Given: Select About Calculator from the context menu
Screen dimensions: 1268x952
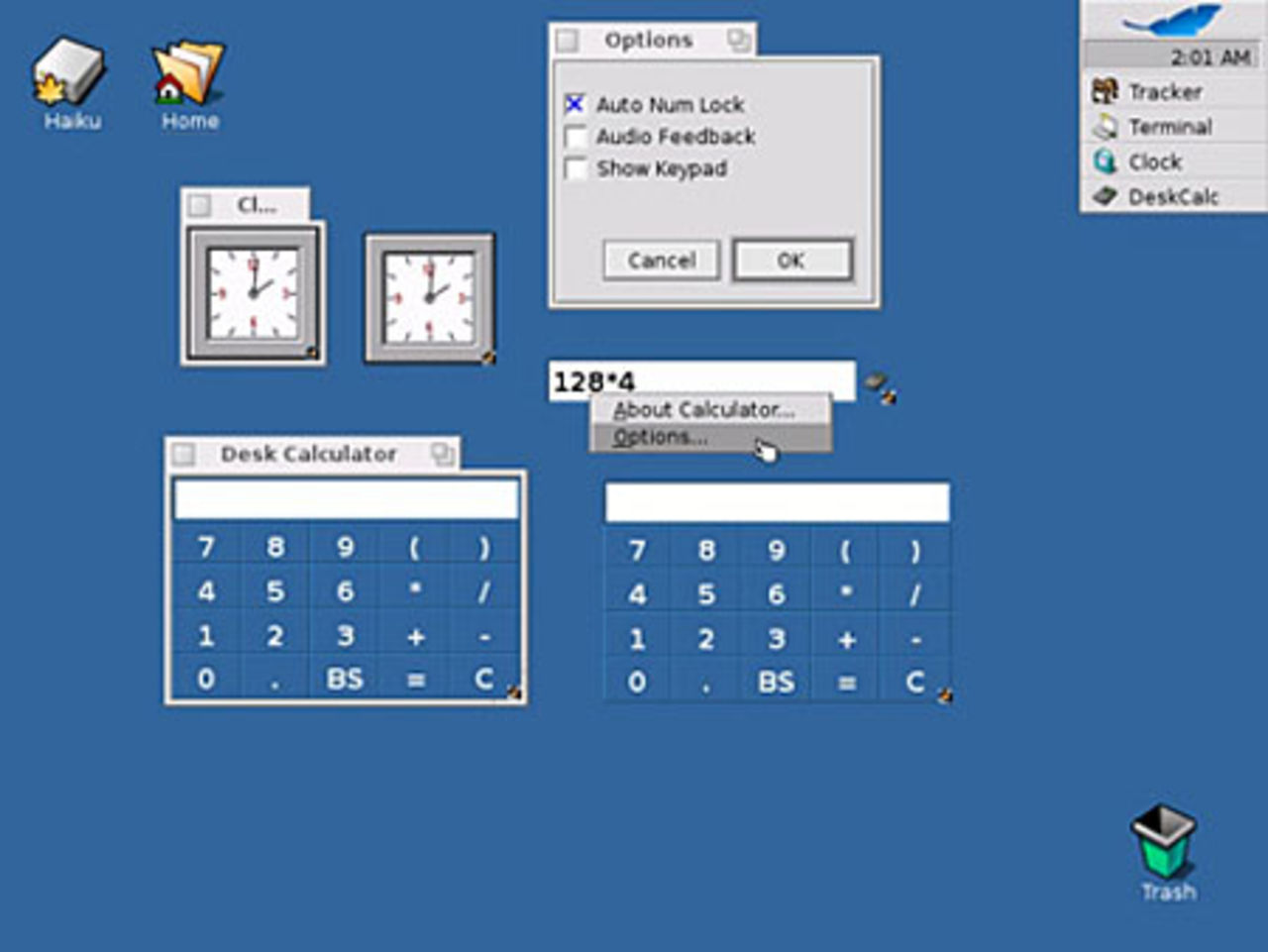Looking at the screenshot, I should coord(705,409).
